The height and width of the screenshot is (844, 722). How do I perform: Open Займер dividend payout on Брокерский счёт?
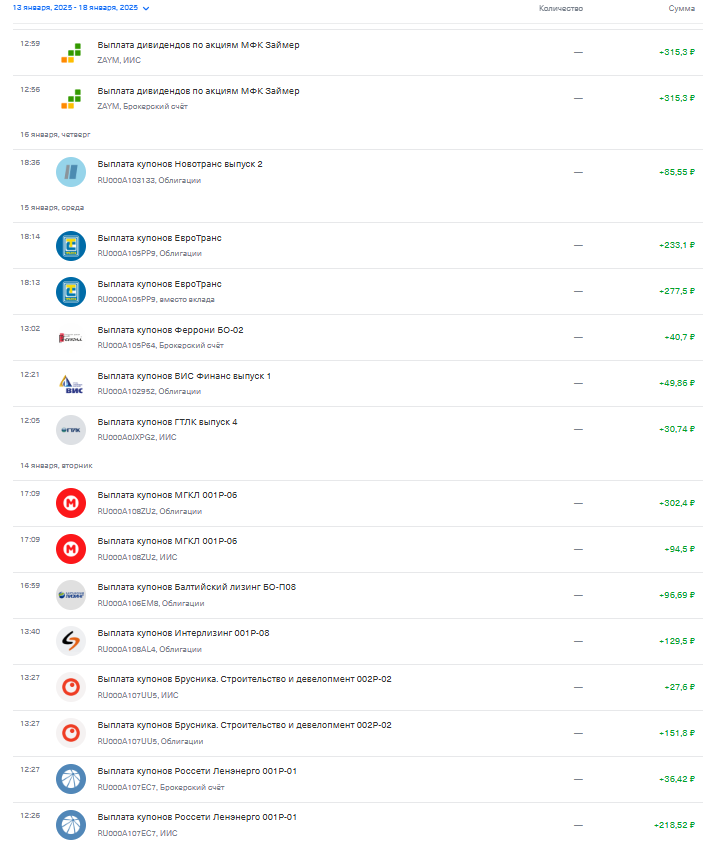pos(358,99)
